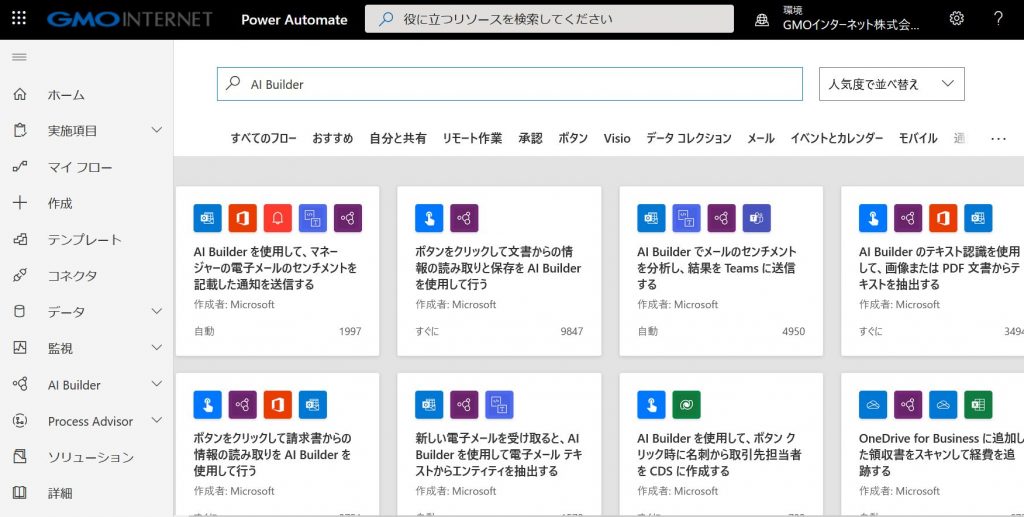Show more categories with ellipsis button
Image resolution: width=1024 pixels, height=517 pixels.
[998, 138]
